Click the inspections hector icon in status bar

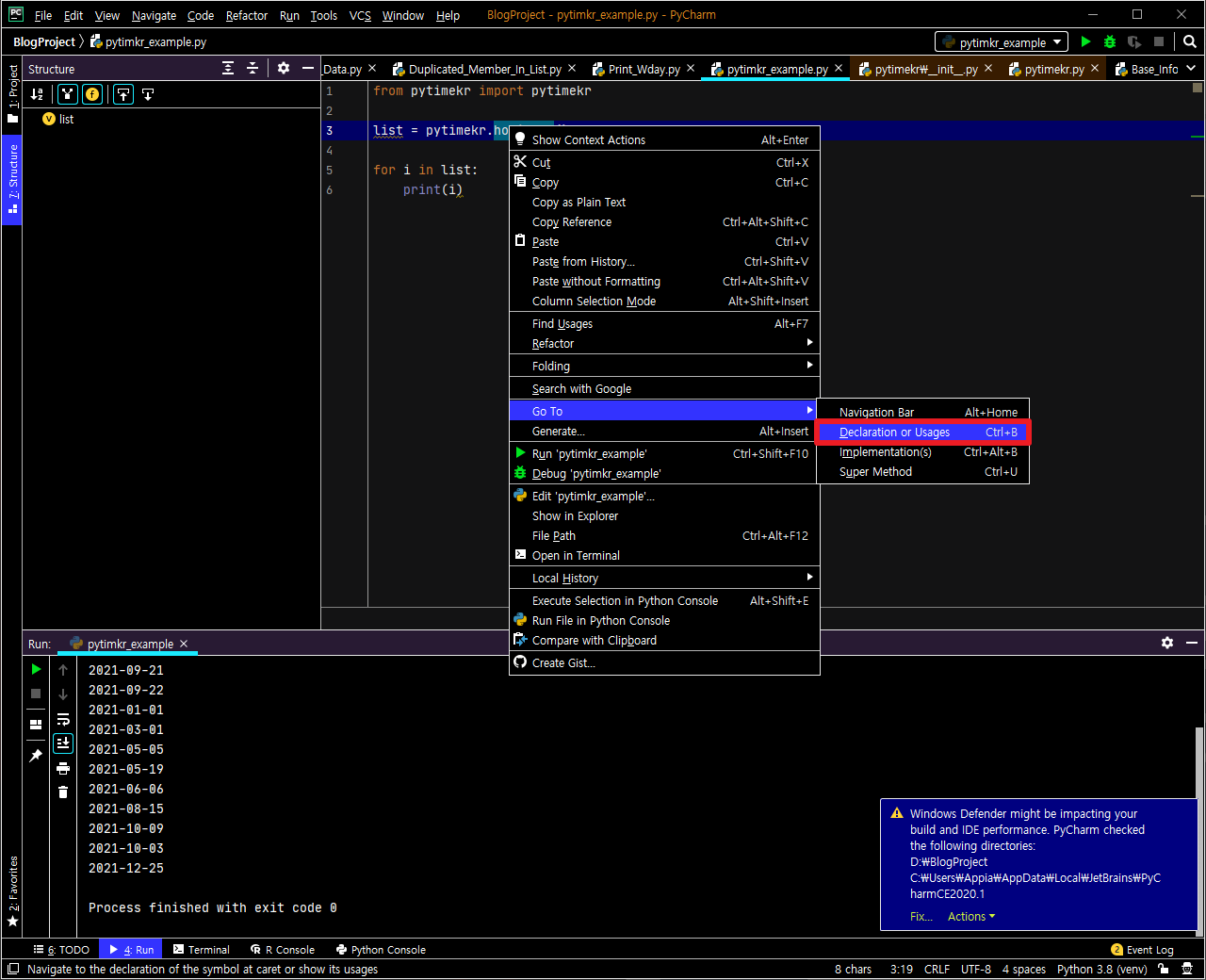click(x=1188, y=969)
